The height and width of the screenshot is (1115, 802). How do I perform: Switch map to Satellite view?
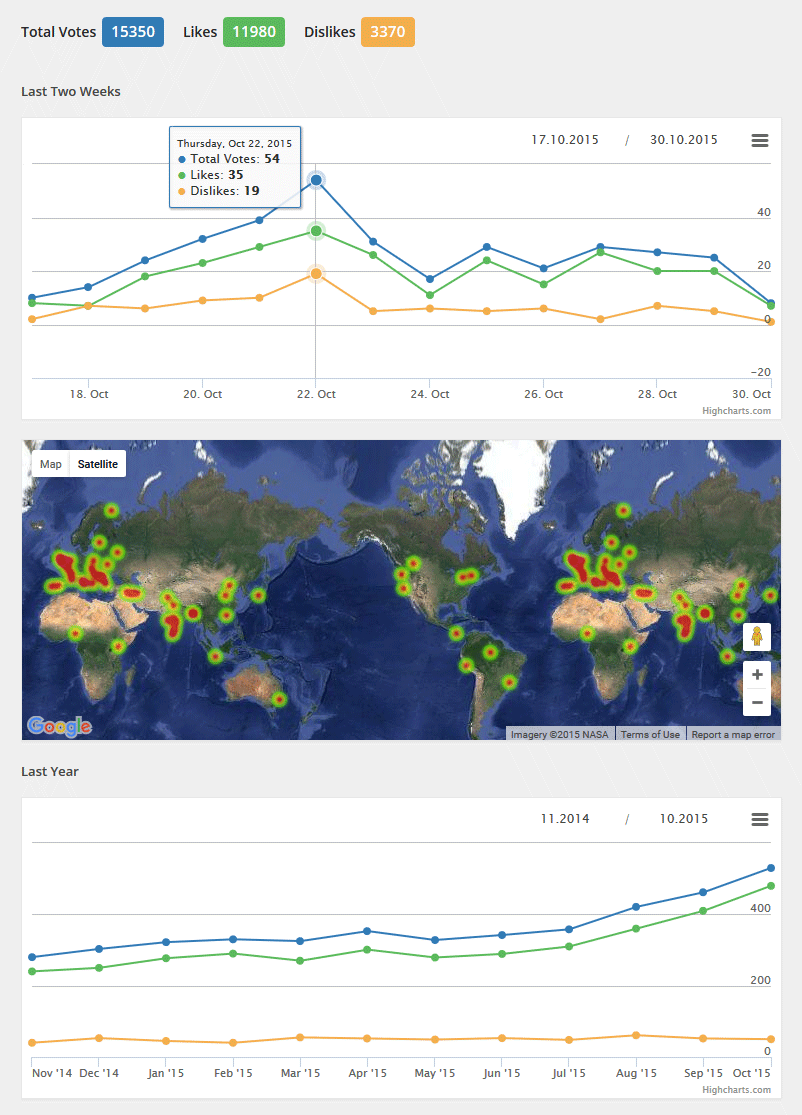[97, 464]
